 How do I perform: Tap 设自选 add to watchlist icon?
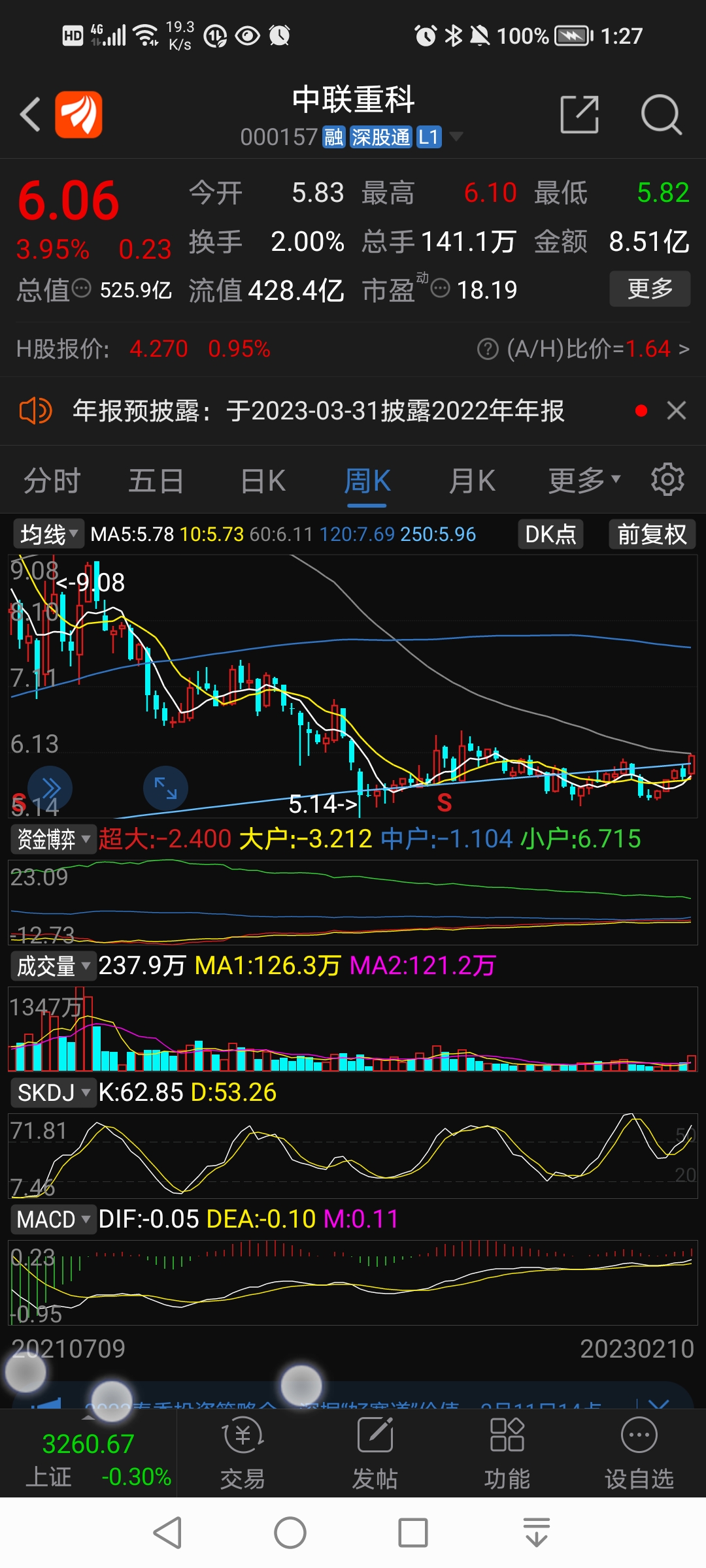click(639, 1454)
